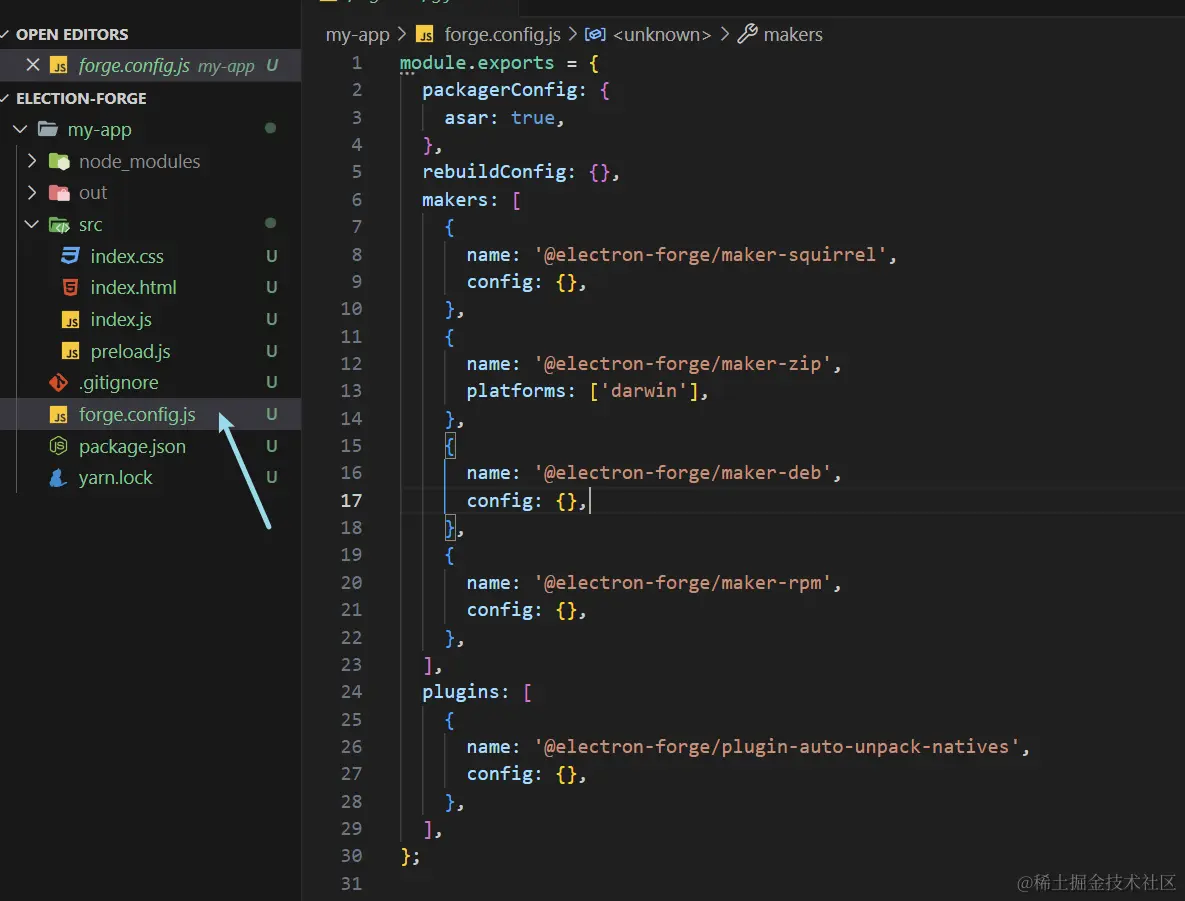Open package.json file
Image resolution: width=1185 pixels, height=901 pixels.
click(x=132, y=447)
